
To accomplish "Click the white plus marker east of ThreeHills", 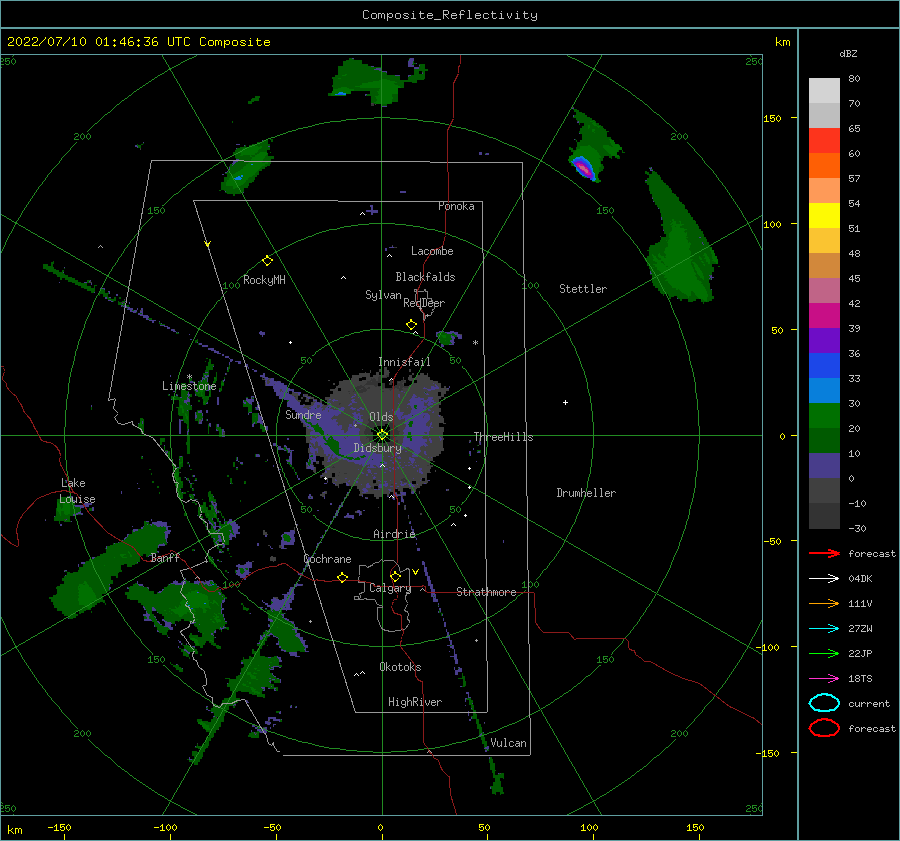I will click(x=565, y=402).
